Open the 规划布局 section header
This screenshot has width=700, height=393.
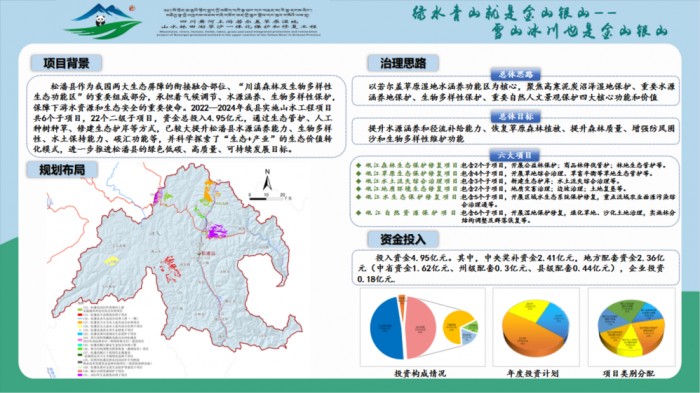click(62, 170)
